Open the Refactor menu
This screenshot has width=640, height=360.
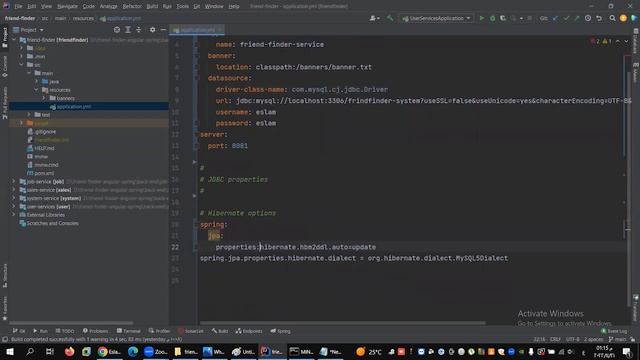(x=132, y=6)
